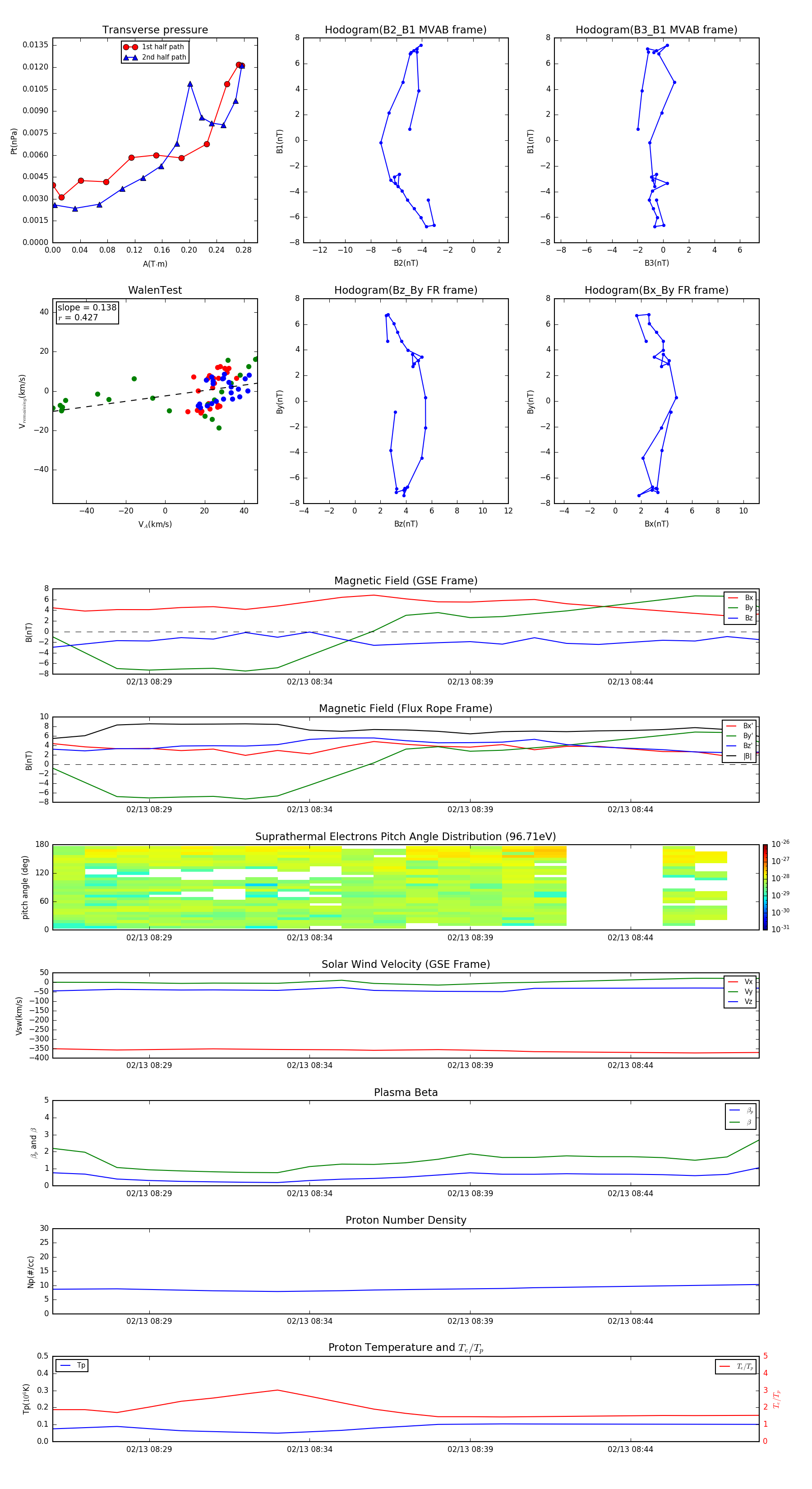This screenshot has width=812, height=1489.
Task: Click '02/13 08:39' tick under Plasma Beta plot
Action: point(470,1193)
